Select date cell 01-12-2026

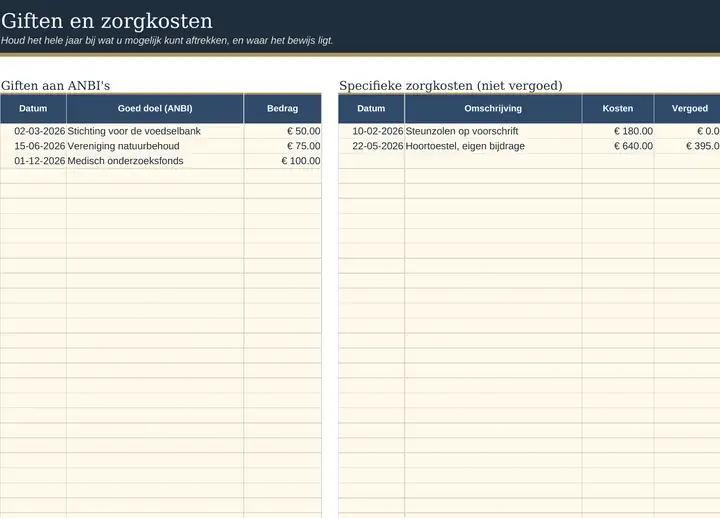(x=33, y=161)
